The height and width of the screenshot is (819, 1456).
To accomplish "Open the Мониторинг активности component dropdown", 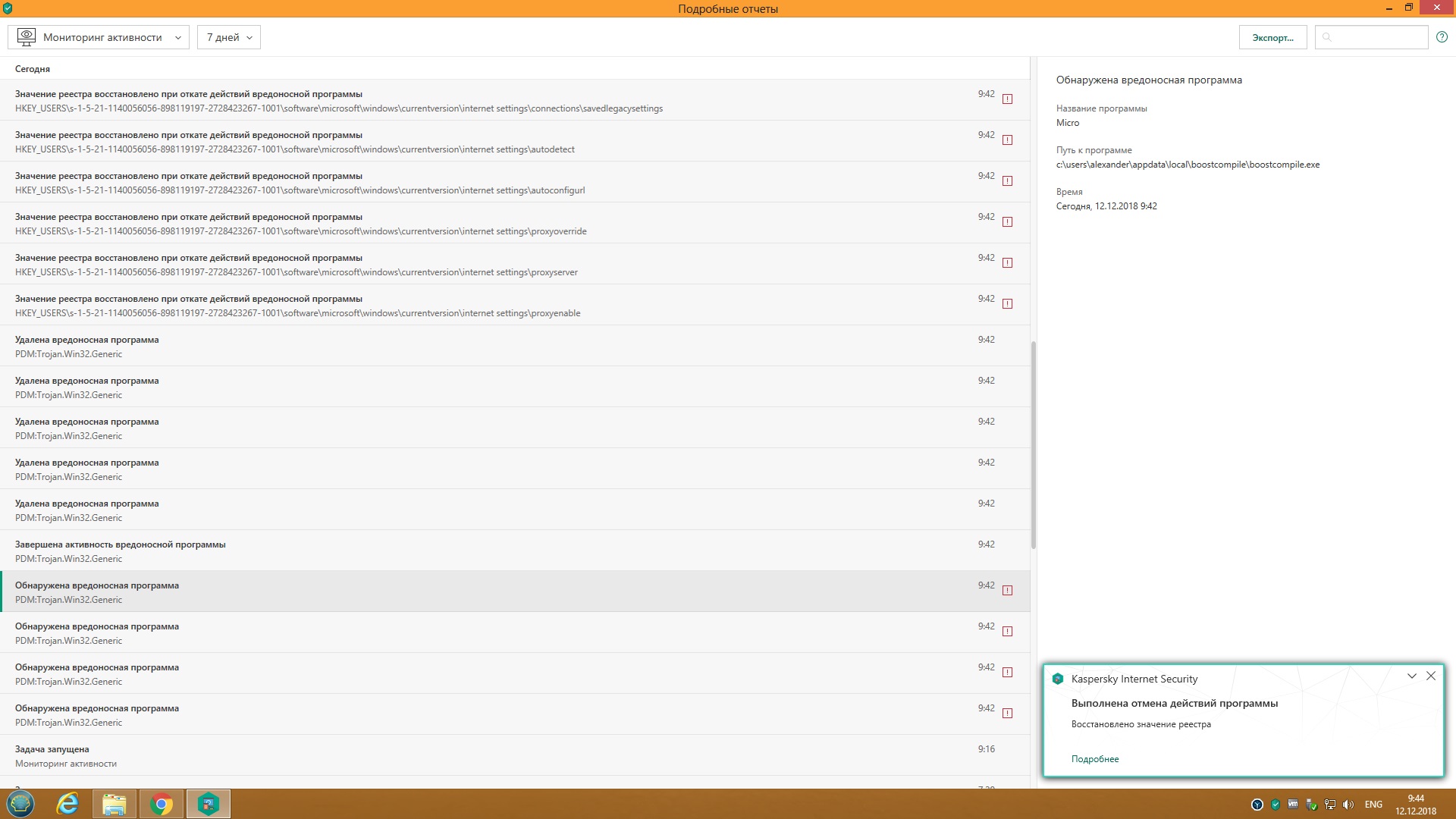I will pyautogui.click(x=99, y=37).
